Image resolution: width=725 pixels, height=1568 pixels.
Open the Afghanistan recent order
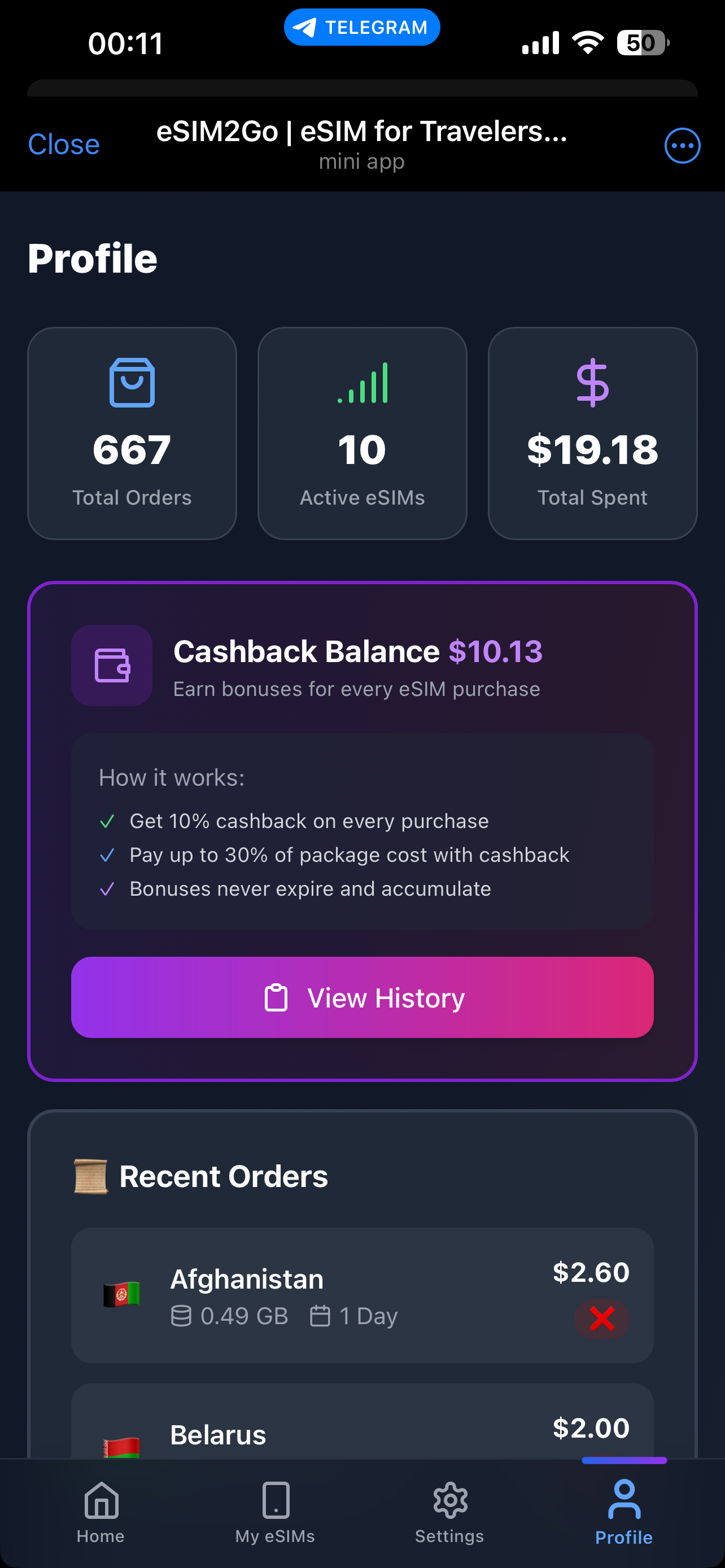362,1295
